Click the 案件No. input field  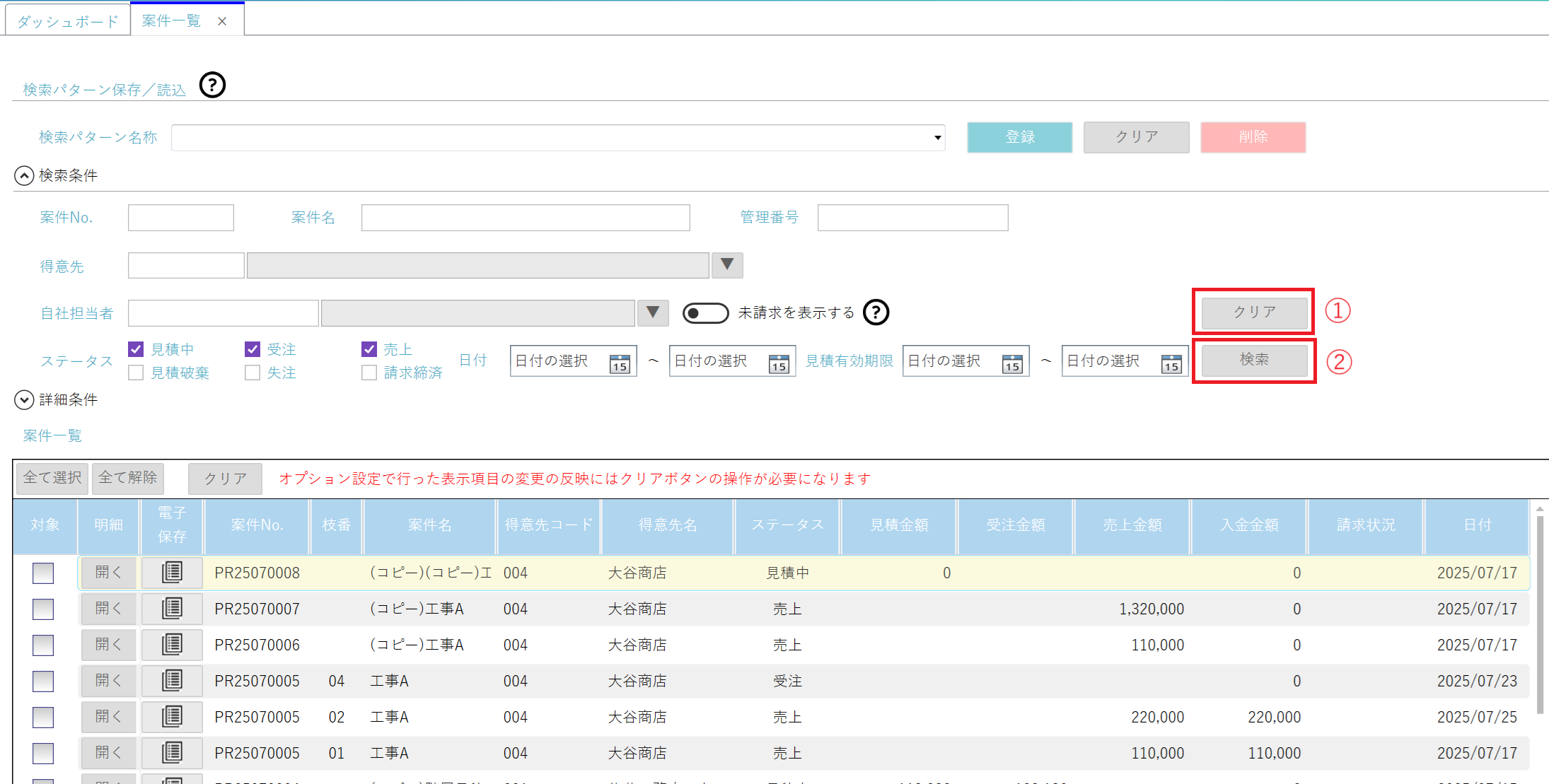click(x=181, y=218)
